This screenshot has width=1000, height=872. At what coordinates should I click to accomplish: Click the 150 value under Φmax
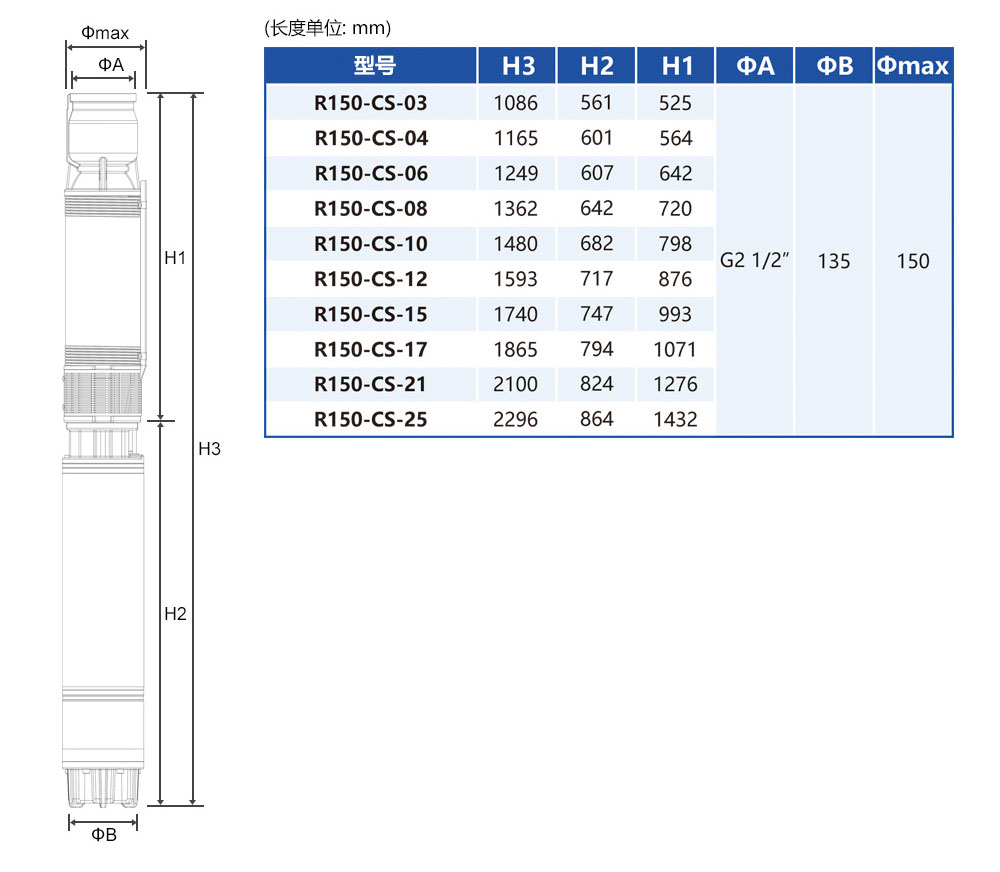coord(913,262)
